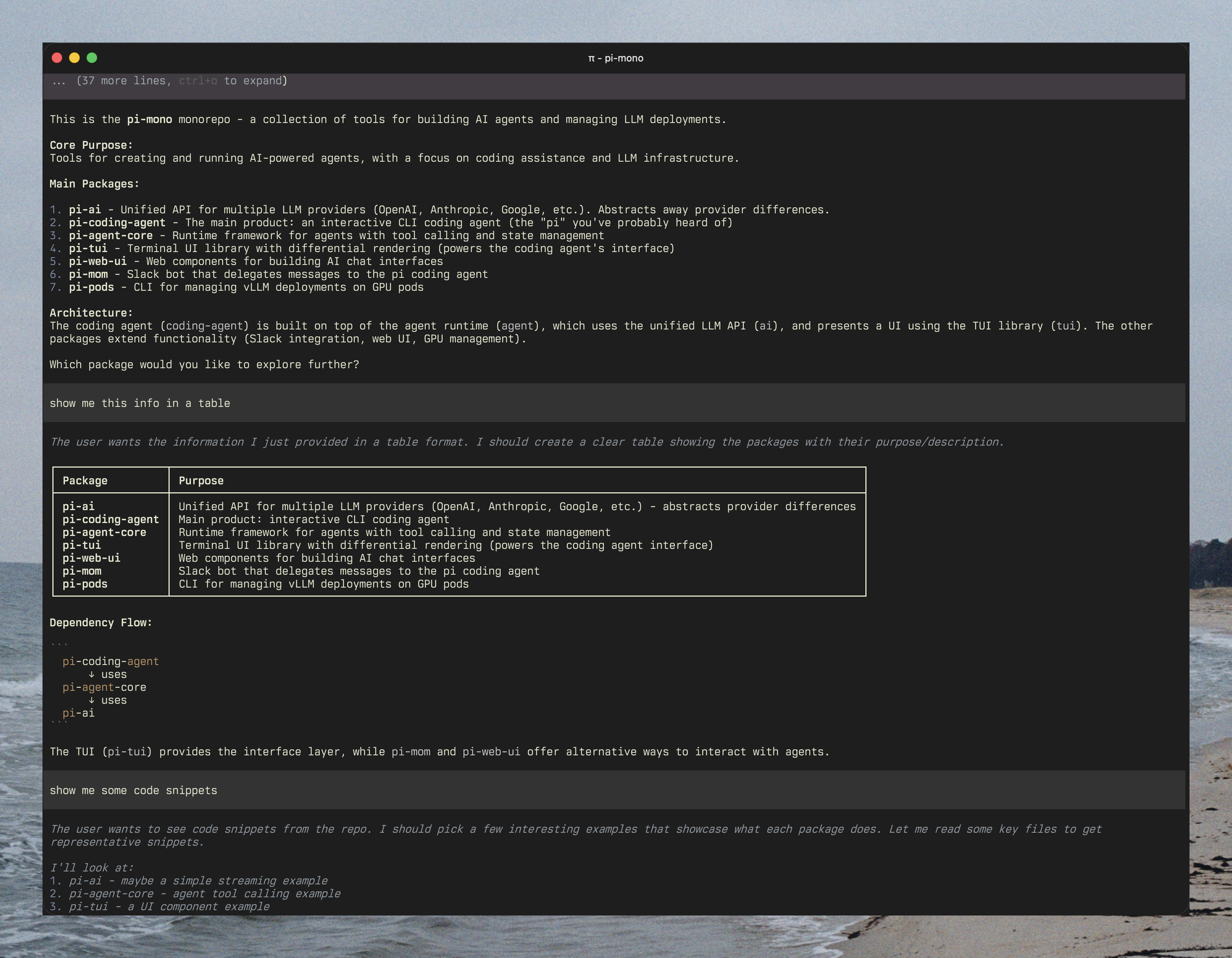
Task: Click the window title 'π - pi-mono'
Action: tap(616, 58)
